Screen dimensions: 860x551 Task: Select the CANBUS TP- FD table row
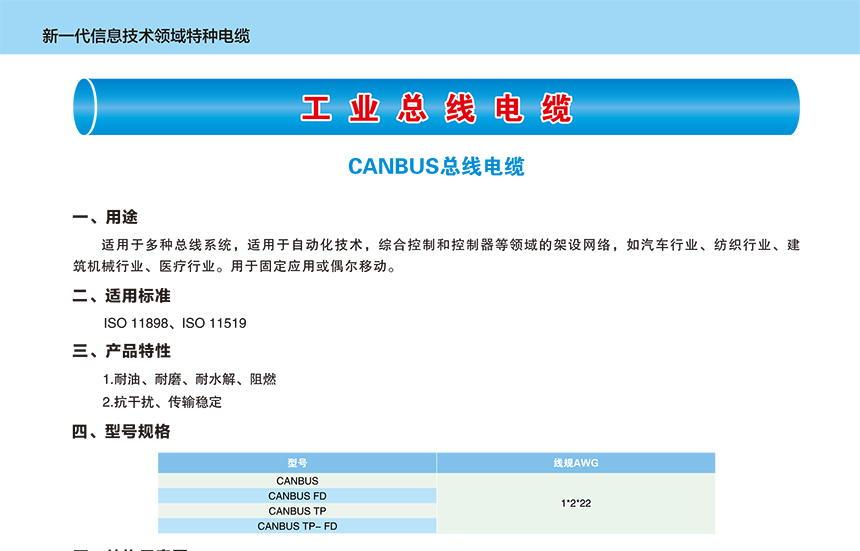pos(297,526)
